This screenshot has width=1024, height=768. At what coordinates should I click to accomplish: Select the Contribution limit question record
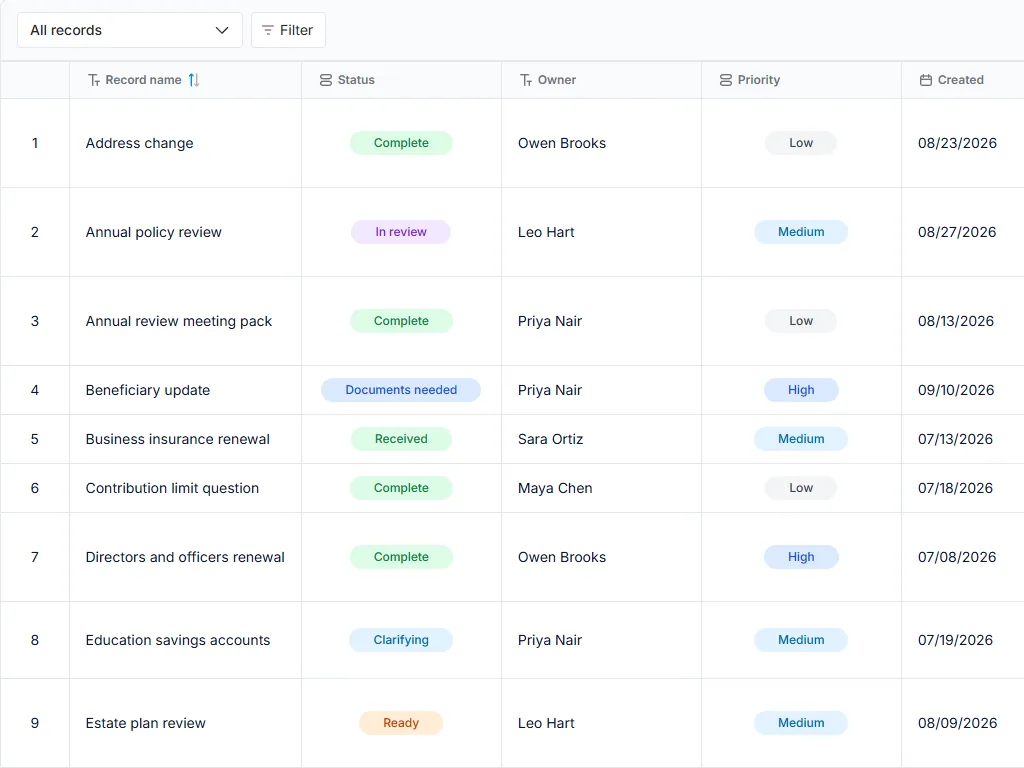[x=172, y=488]
